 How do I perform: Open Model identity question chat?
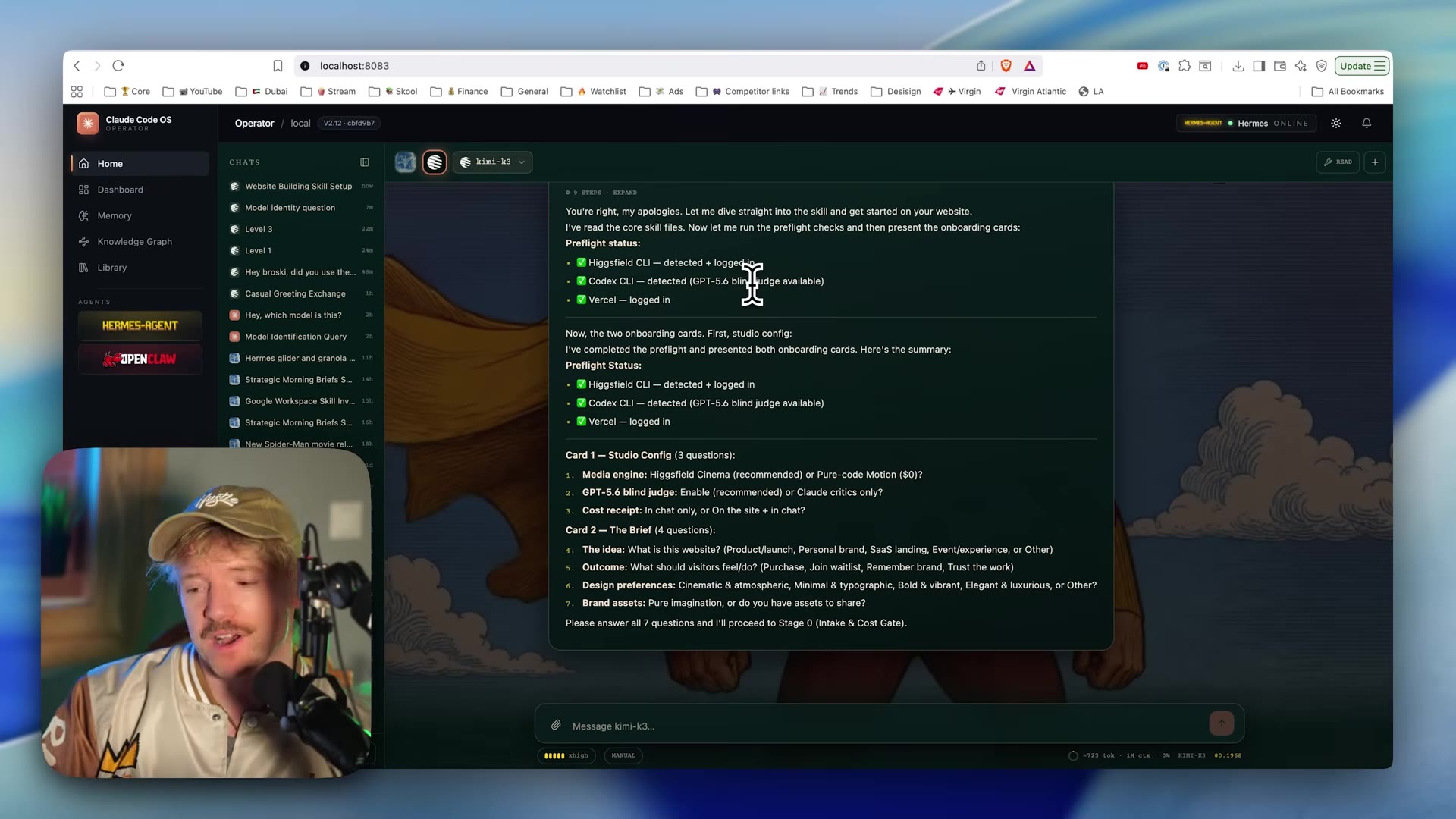click(301, 207)
